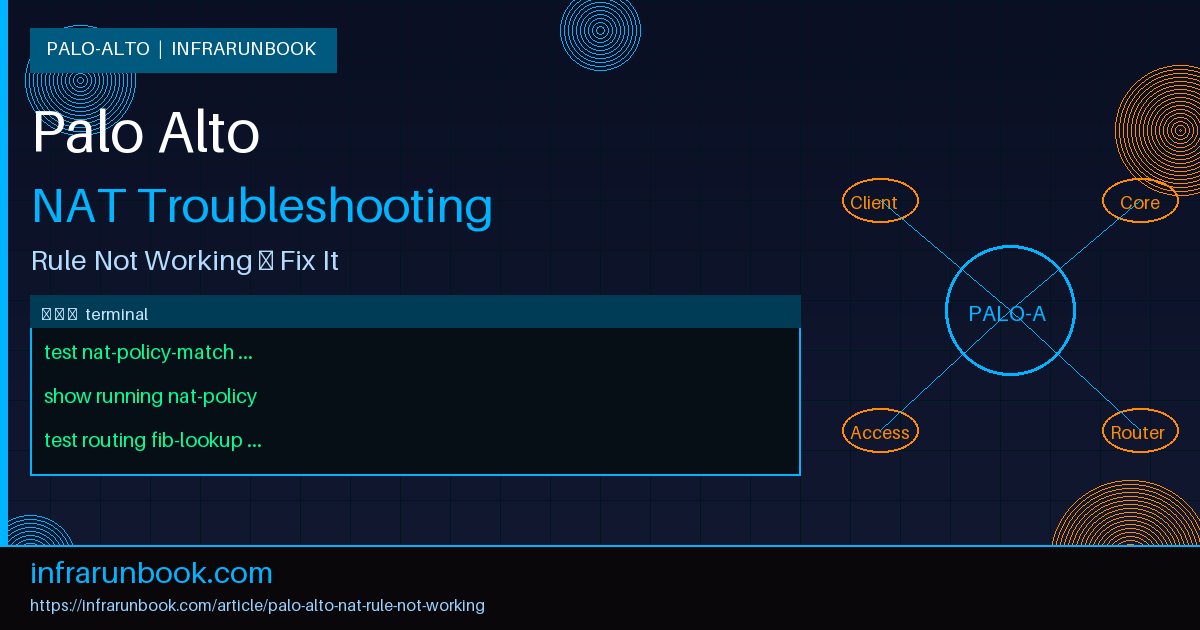1200x630 pixels.
Task: Open the infrarunbook.com article link
Action: click(x=257, y=605)
